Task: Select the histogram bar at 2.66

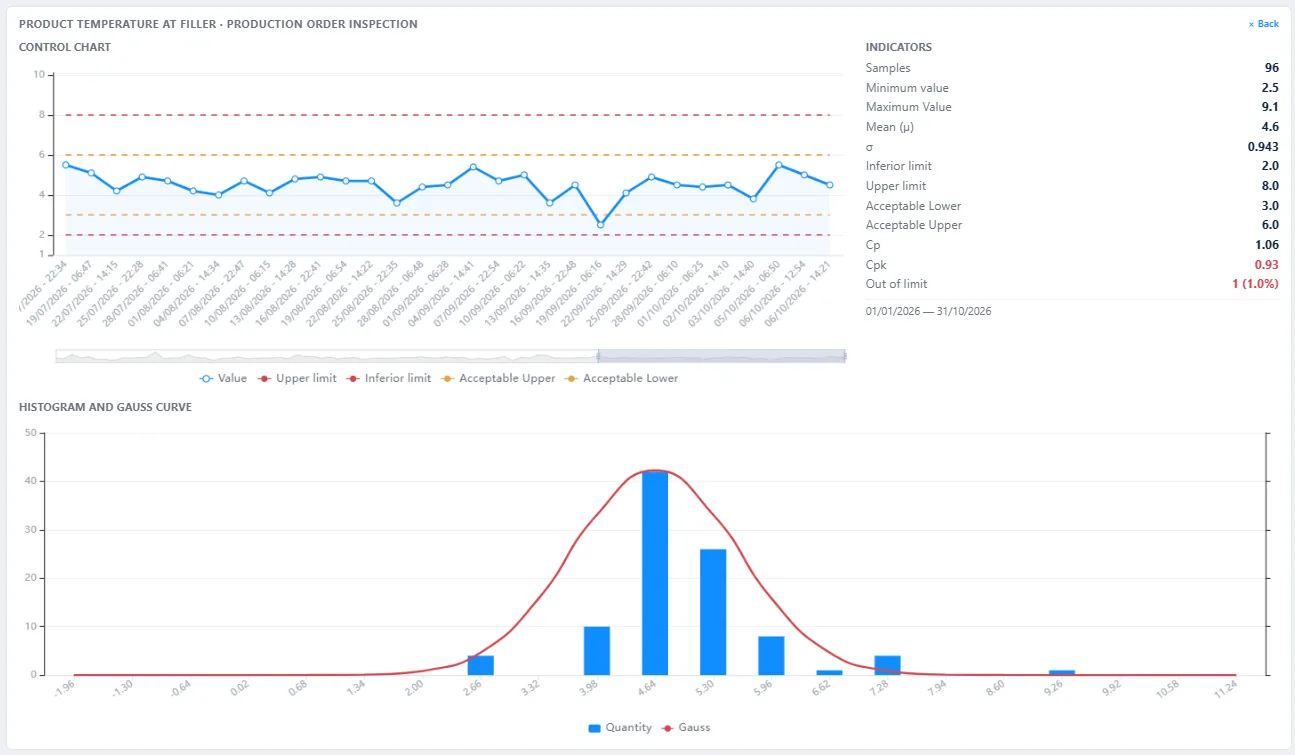Action: tap(481, 665)
